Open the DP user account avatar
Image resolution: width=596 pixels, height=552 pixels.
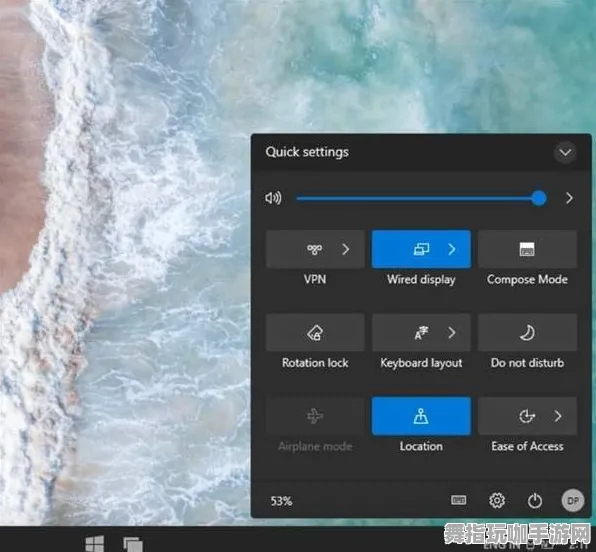tap(573, 501)
